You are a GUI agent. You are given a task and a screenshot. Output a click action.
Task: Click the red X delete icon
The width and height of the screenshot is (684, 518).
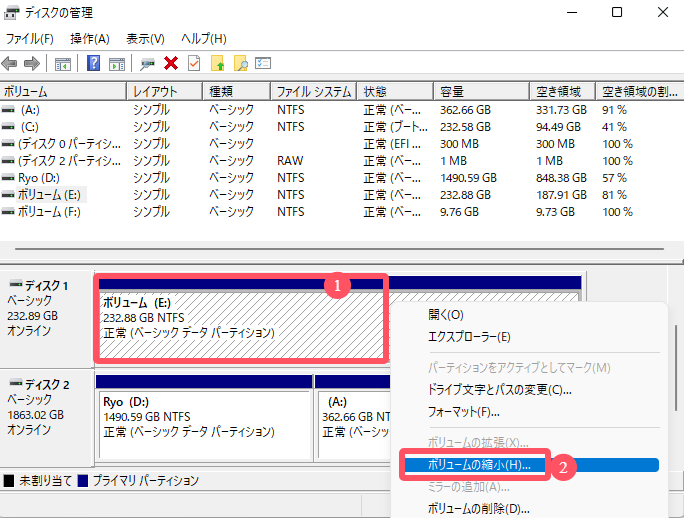pos(171,64)
